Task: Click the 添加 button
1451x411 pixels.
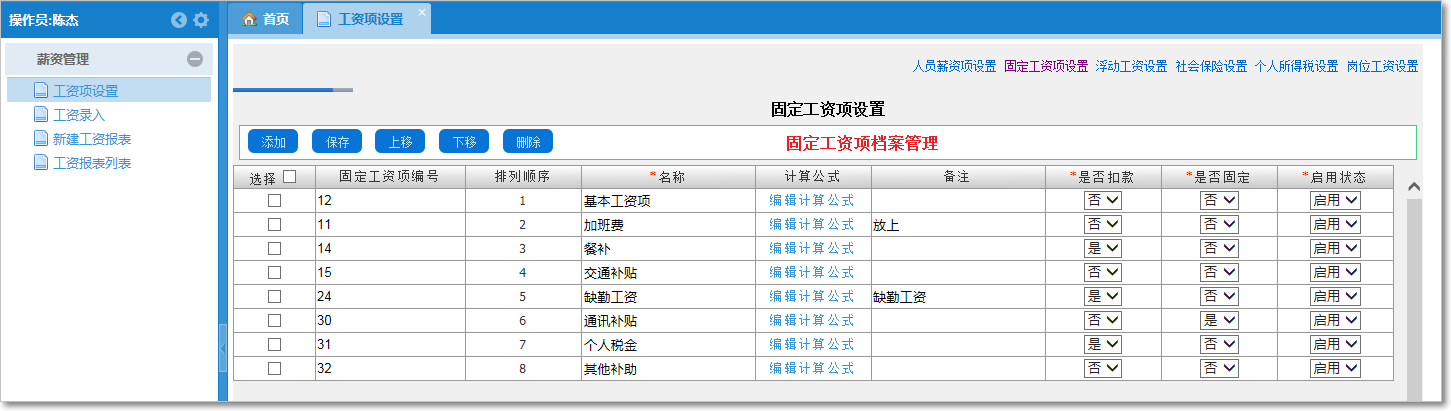Action: tap(273, 142)
